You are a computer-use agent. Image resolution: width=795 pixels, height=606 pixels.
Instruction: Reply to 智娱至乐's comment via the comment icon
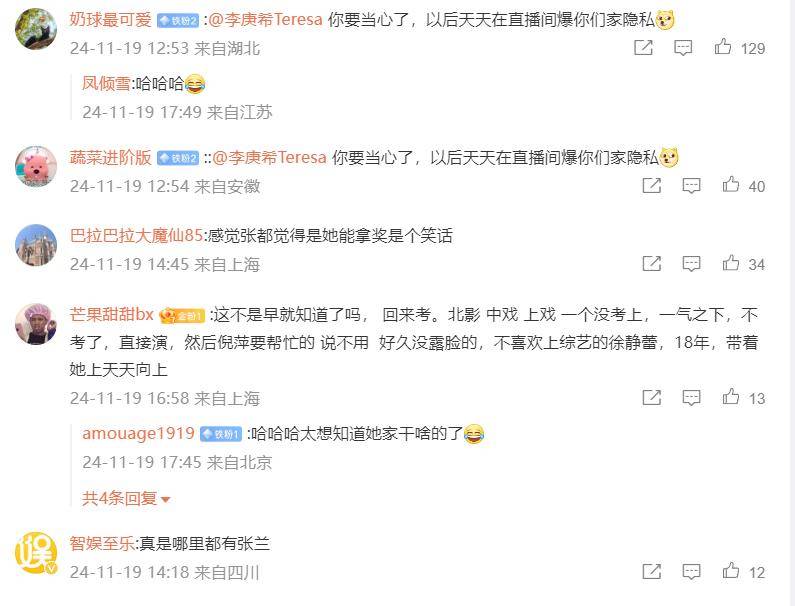point(691,572)
